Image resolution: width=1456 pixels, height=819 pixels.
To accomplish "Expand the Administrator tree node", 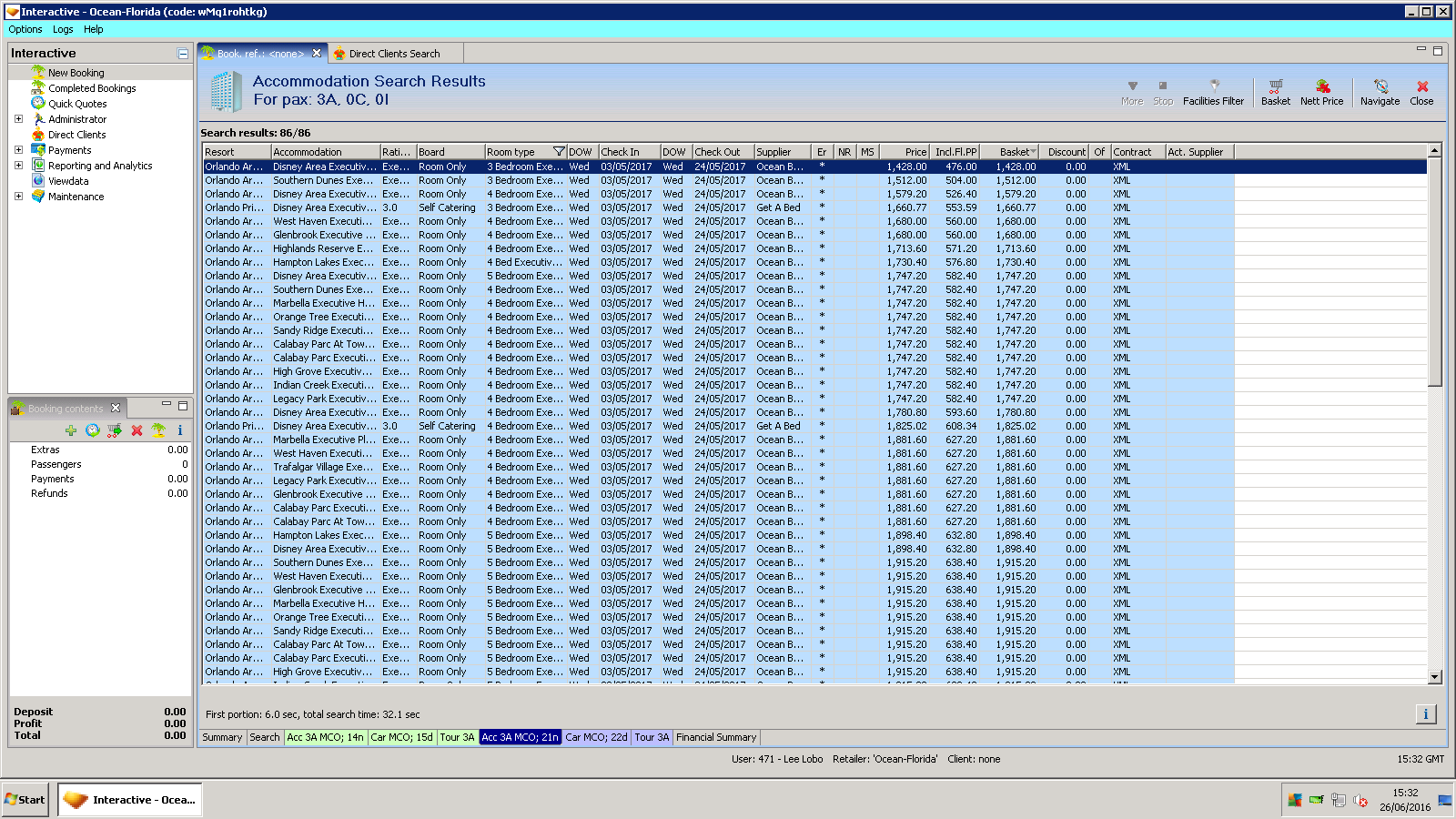I will point(18,119).
